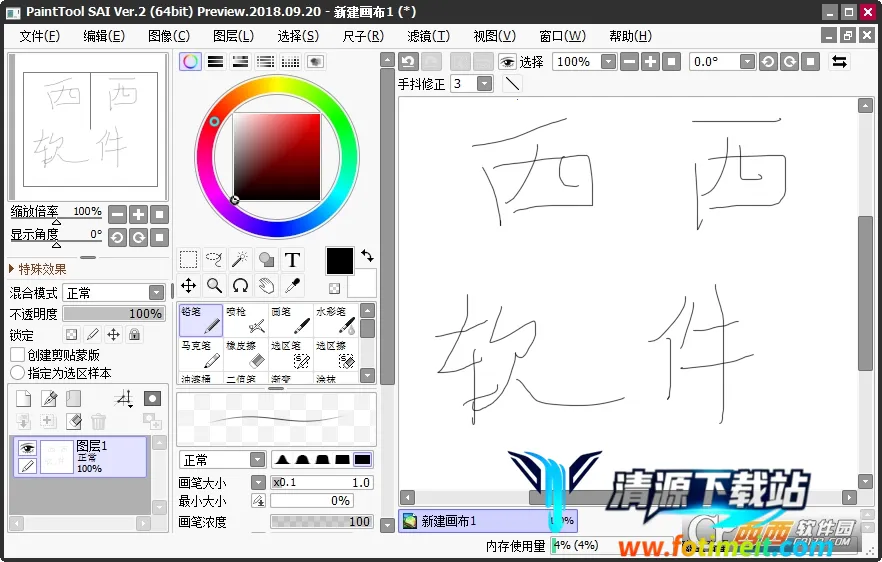Select the hand pan tool
This screenshot has height=562, width=882.
pos(266,286)
